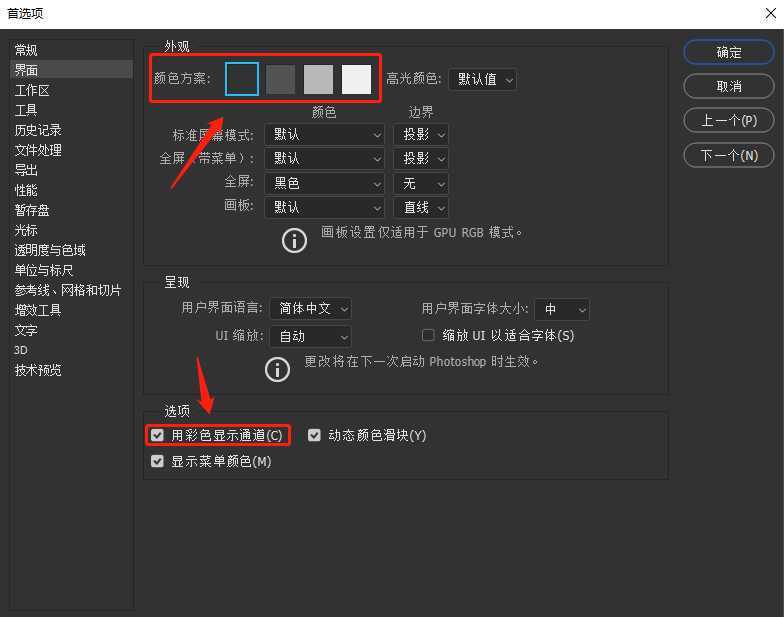Screen dimensions: 784x617
Task: Click the info icon beside artboard settings note
Action: click(294, 240)
